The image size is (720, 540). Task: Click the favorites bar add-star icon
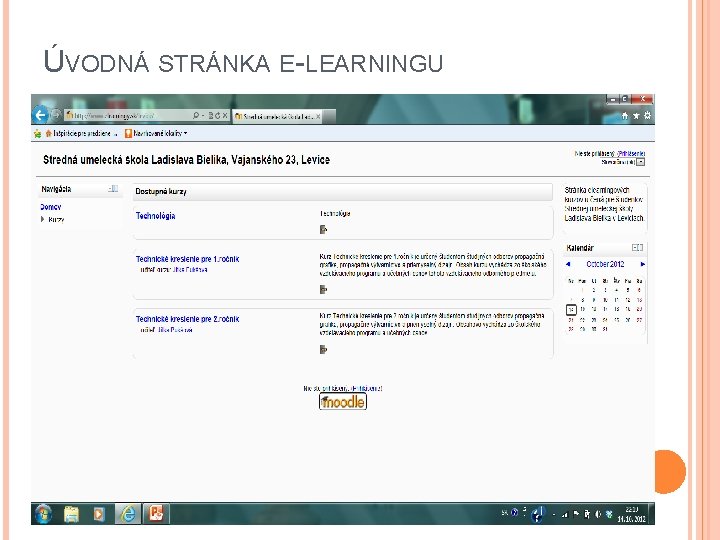[x=37, y=134]
